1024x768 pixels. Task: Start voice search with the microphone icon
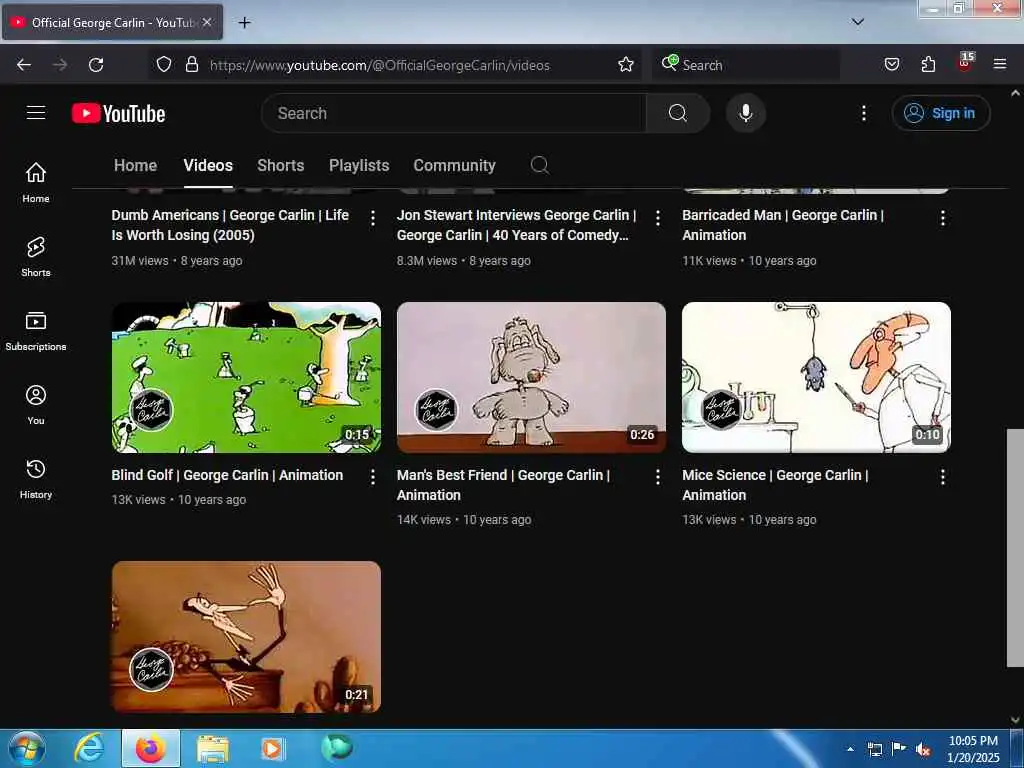[x=745, y=113]
